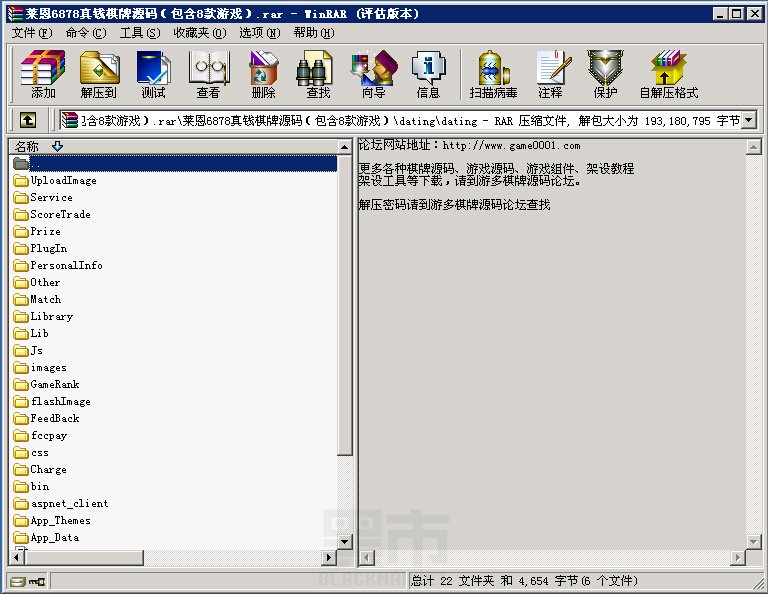Select the GameRank folder
Screen dimensions: 768x594
coord(47,384)
